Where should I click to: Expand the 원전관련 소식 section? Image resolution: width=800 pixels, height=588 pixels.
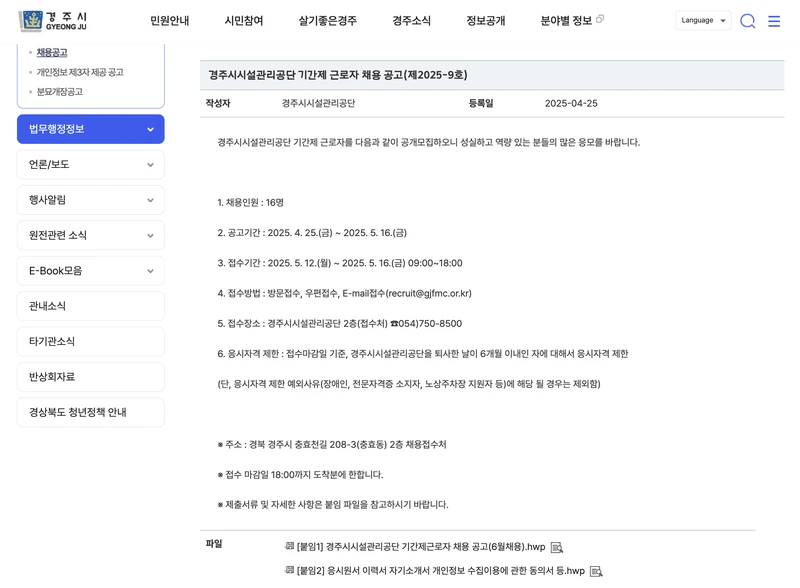click(91, 235)
